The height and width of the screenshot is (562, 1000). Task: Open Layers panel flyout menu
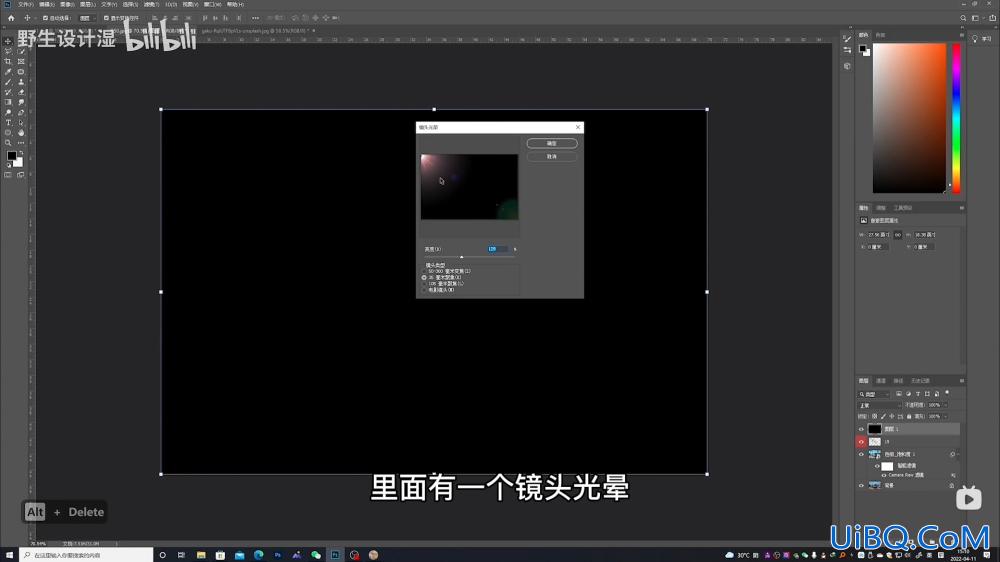[x=961, y=381]
